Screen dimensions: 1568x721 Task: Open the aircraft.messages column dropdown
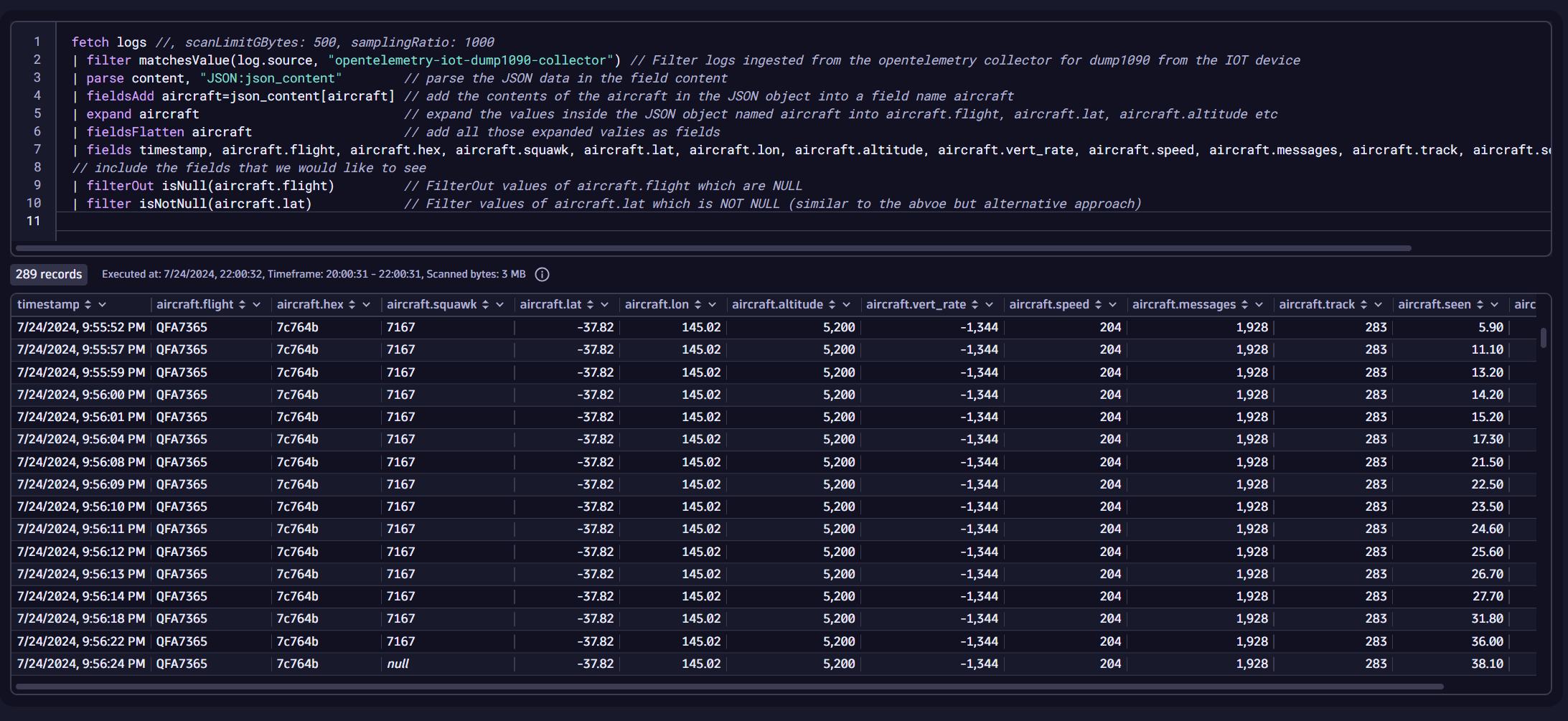click(x=1259, y=304)
